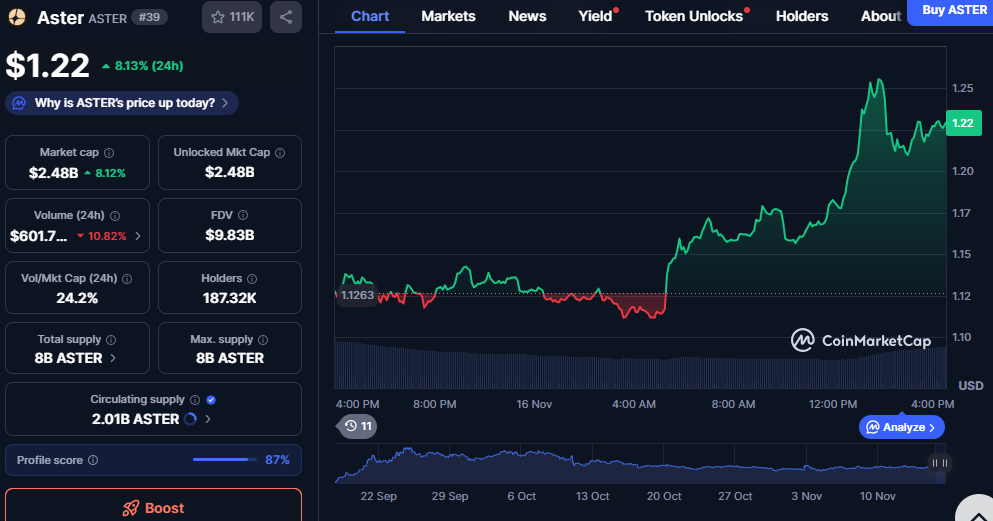Open 'Why is ASTER's price up today?'

(122, 103)
